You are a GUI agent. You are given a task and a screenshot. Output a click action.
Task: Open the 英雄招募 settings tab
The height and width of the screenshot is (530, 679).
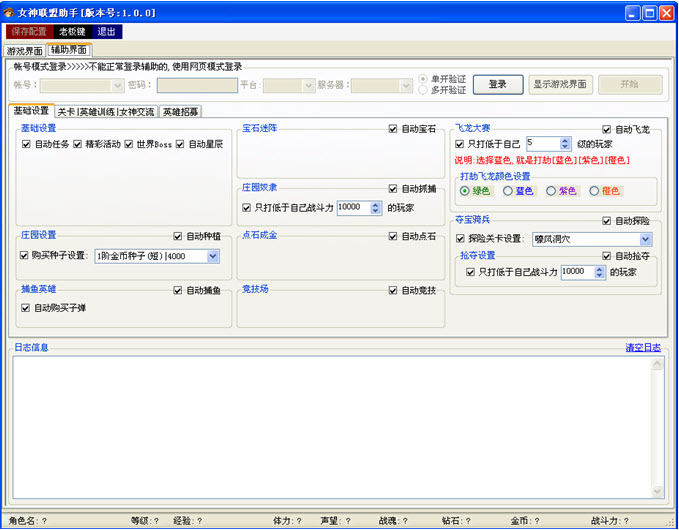point(181,112)
